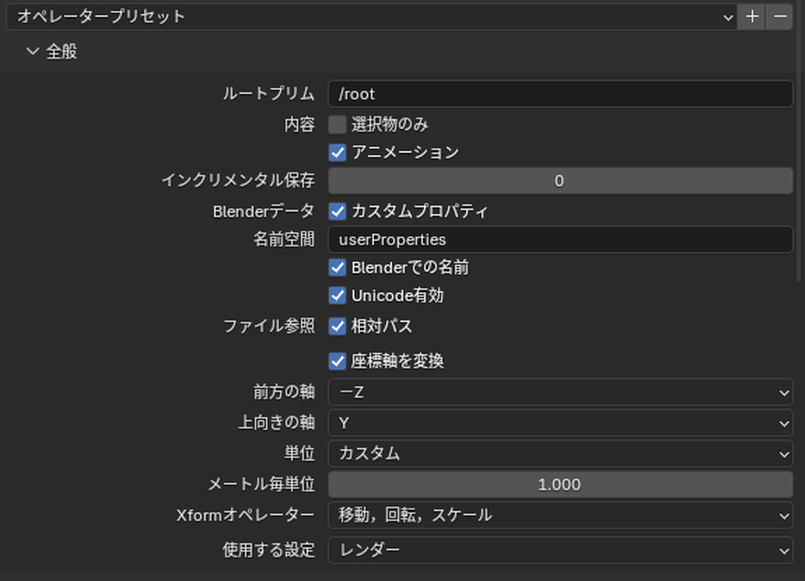Toggle the アニメーション checkbox

[x=337, y=152]
